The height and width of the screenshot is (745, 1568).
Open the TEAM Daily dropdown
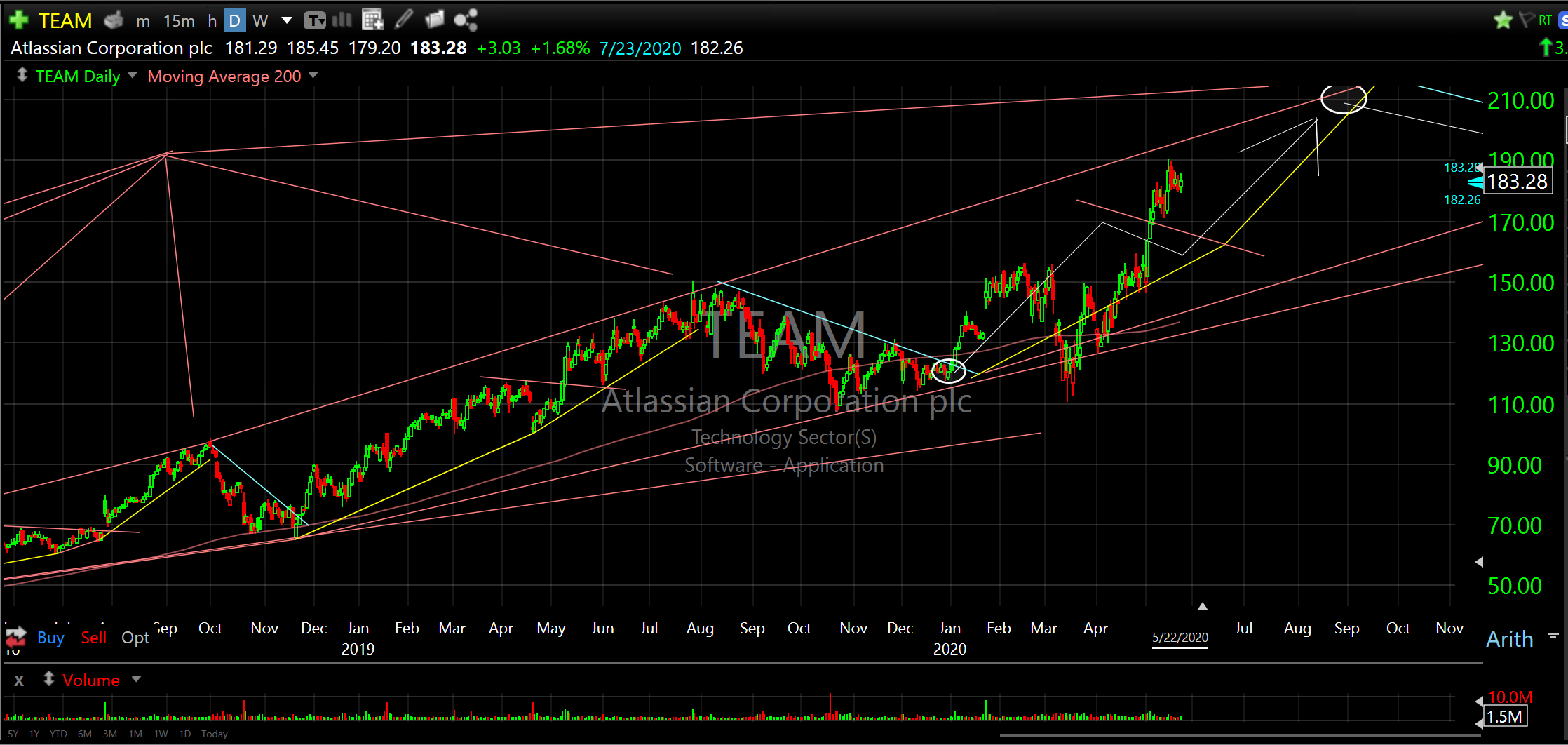(x=133, y=76)
